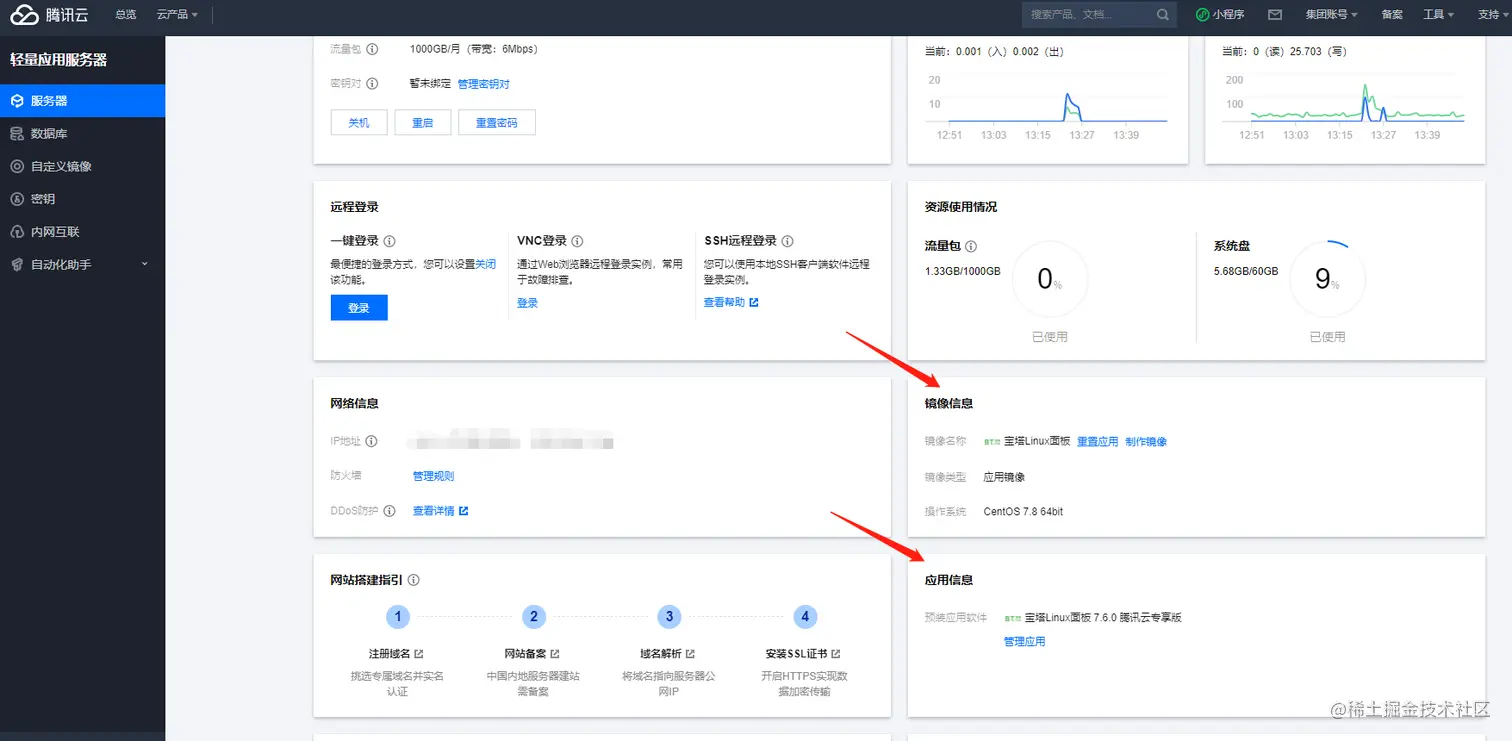Click the 流量包 usage info icon
This screenshot has height=741, width=1512.
pos(971,246)
